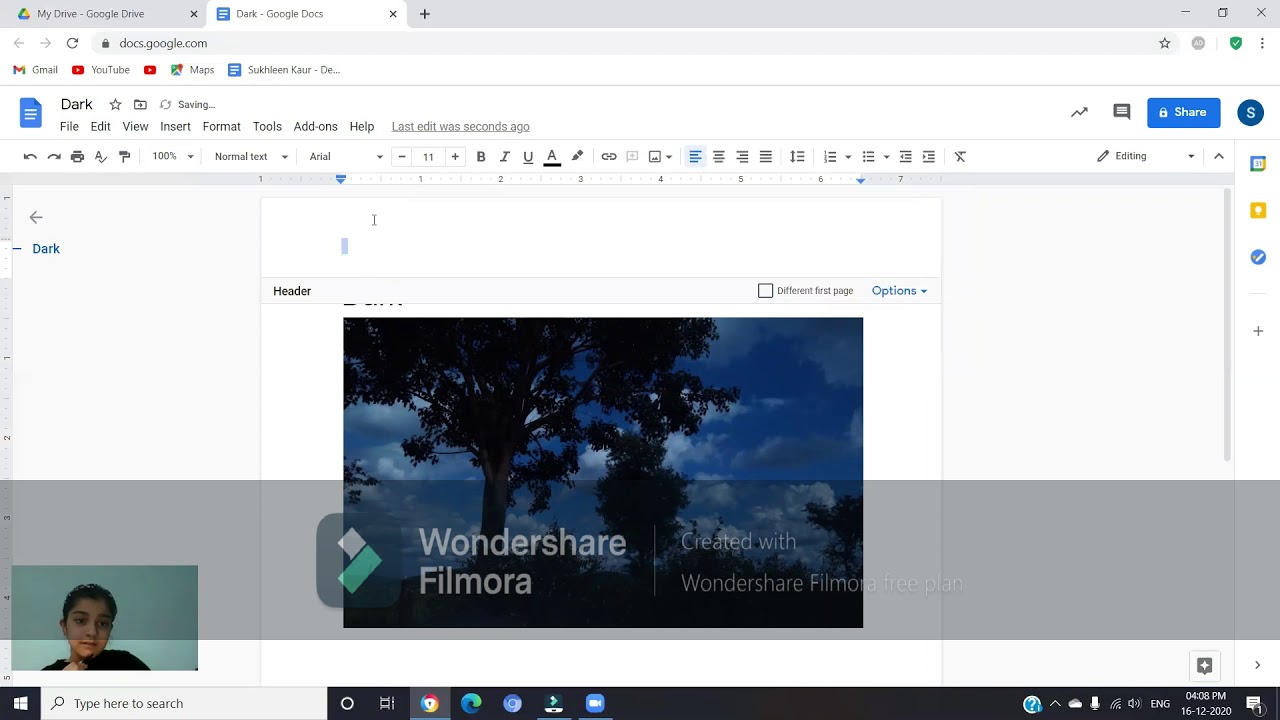Open the Insert menu

pyautogui.click(x=175, y=126)
